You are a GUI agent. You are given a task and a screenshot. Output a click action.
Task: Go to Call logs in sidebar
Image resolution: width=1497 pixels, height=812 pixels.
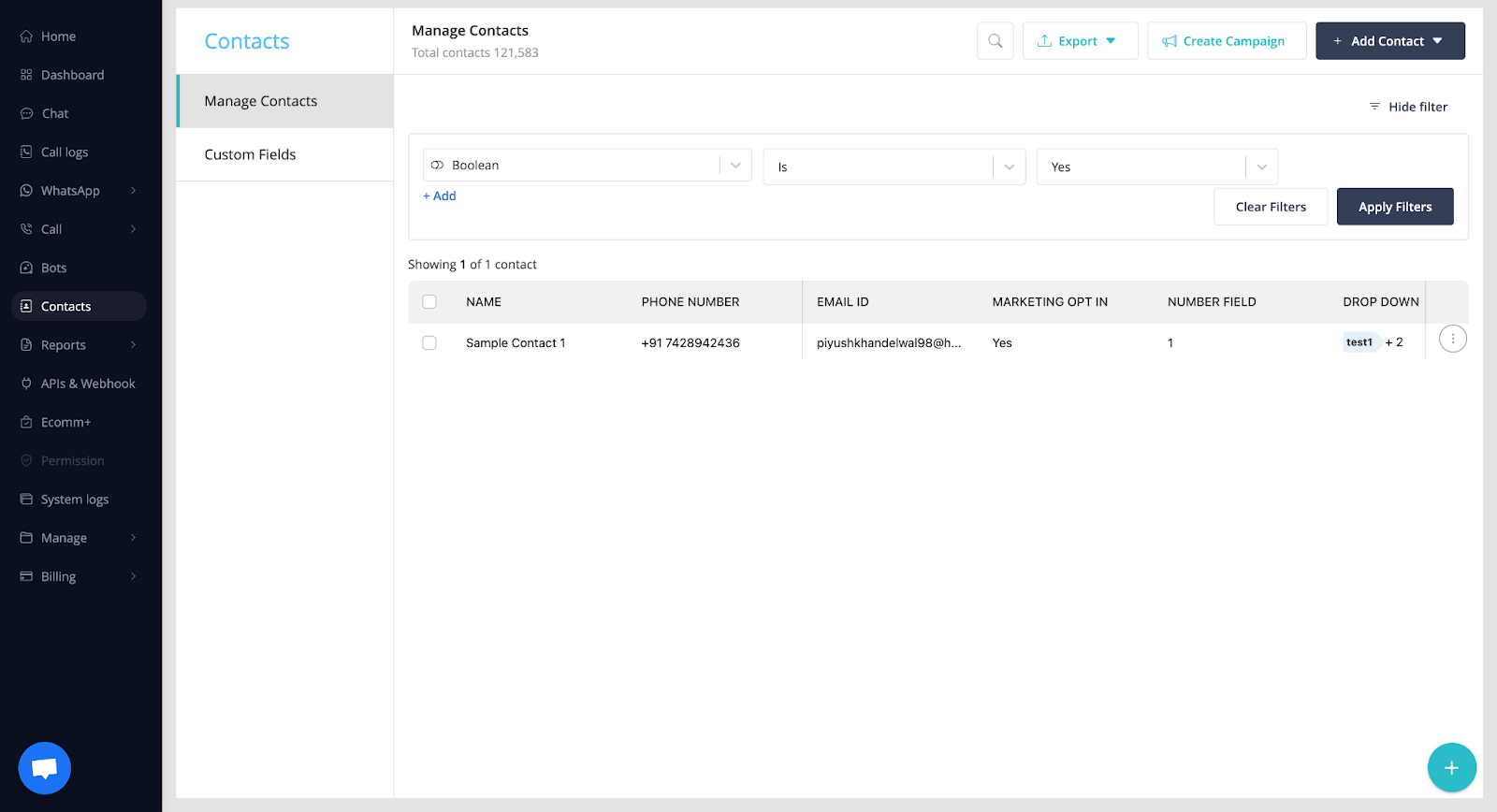pyautogui.click(x=64, y=152)
